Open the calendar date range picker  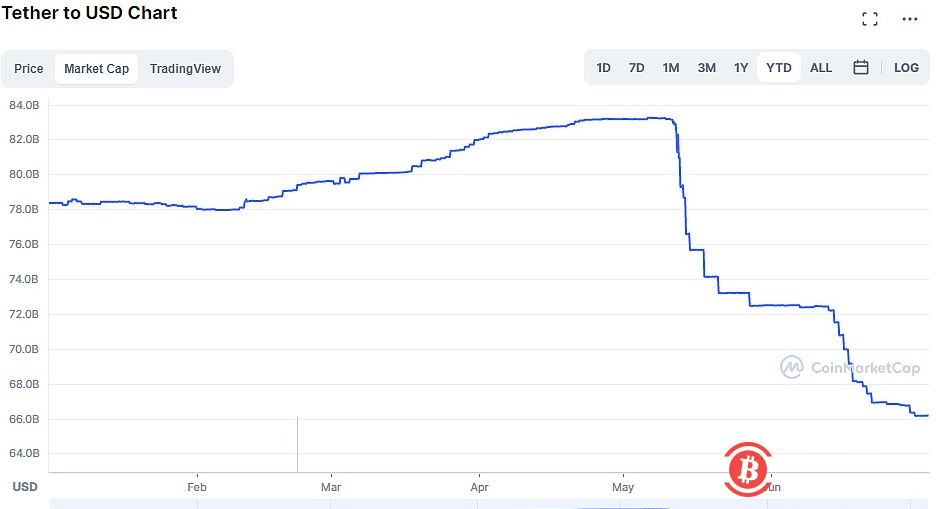tap(860, 68)
